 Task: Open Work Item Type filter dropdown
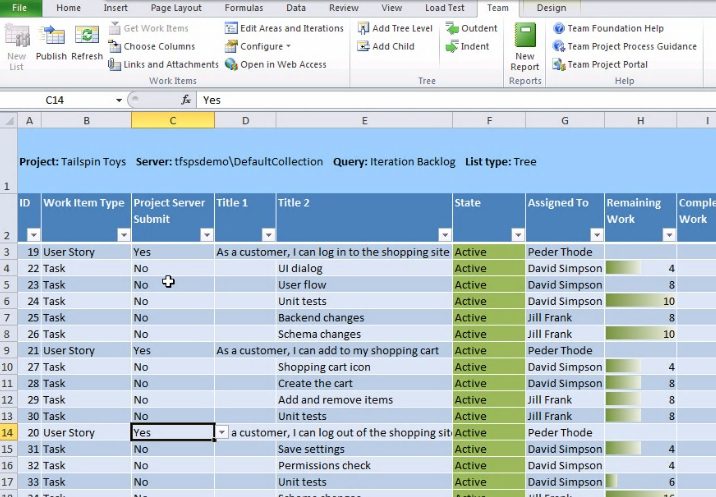(x=124, y=235)
